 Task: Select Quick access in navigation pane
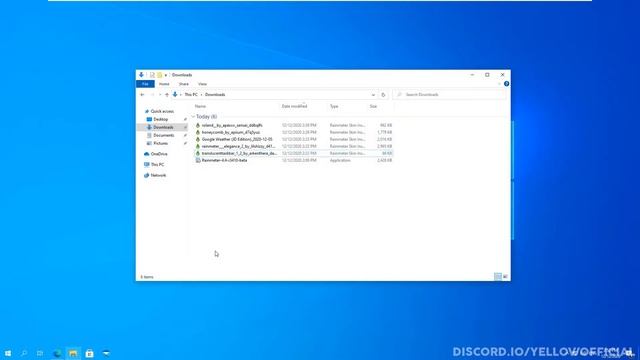[x=162, y=111]
